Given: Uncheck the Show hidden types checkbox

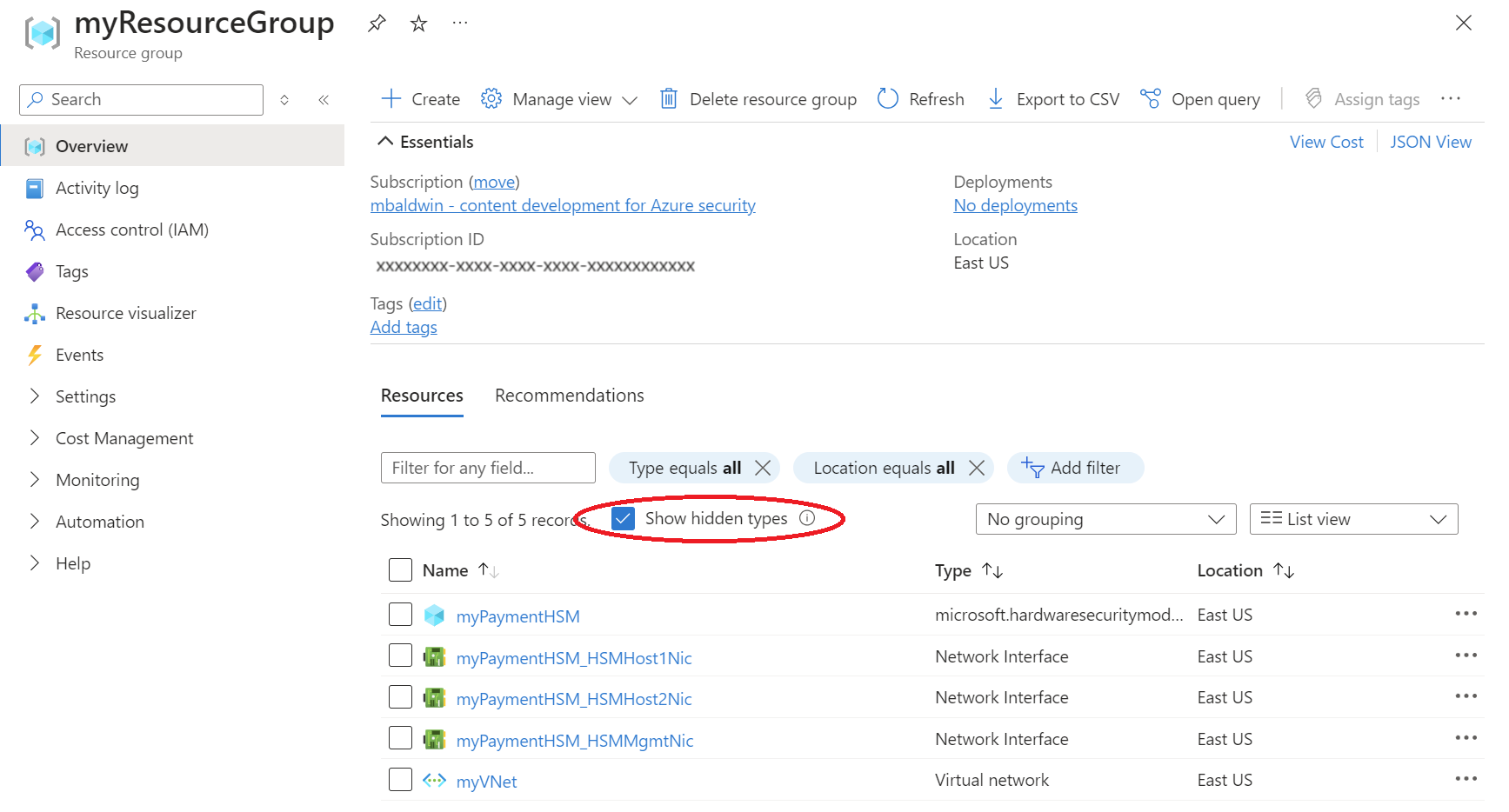Looking at the screenshot, I should (x=623, y=519).
